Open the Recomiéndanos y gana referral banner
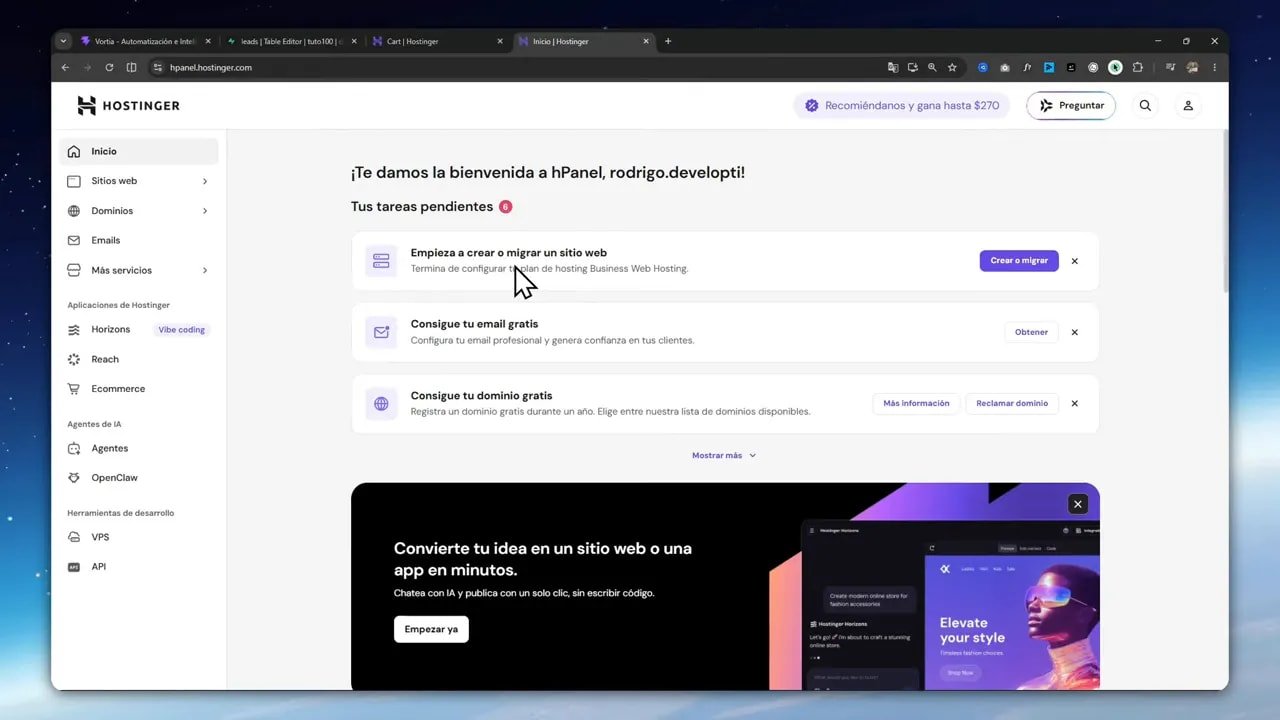 pyautogui.click(x=902, y=105)
